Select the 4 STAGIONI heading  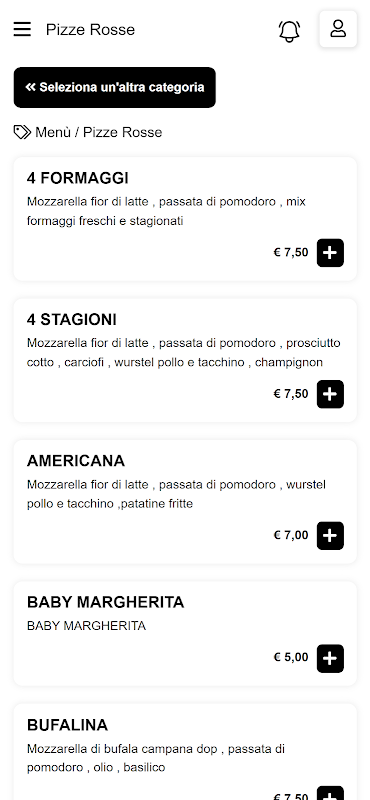72,320
